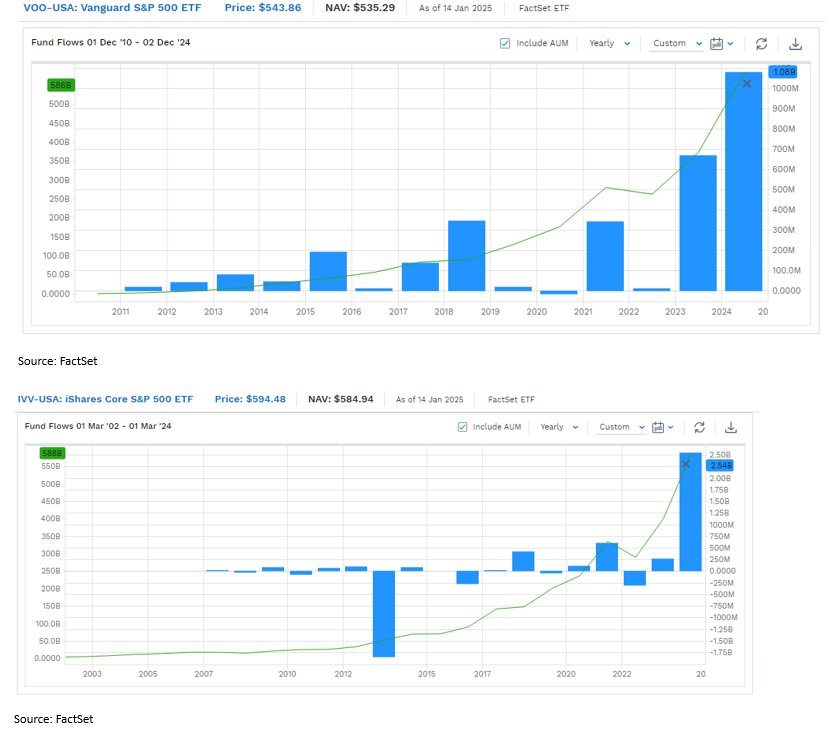
Task: Click the 1.08B flow label in VOO chart
Action: [x=783, y=72]
